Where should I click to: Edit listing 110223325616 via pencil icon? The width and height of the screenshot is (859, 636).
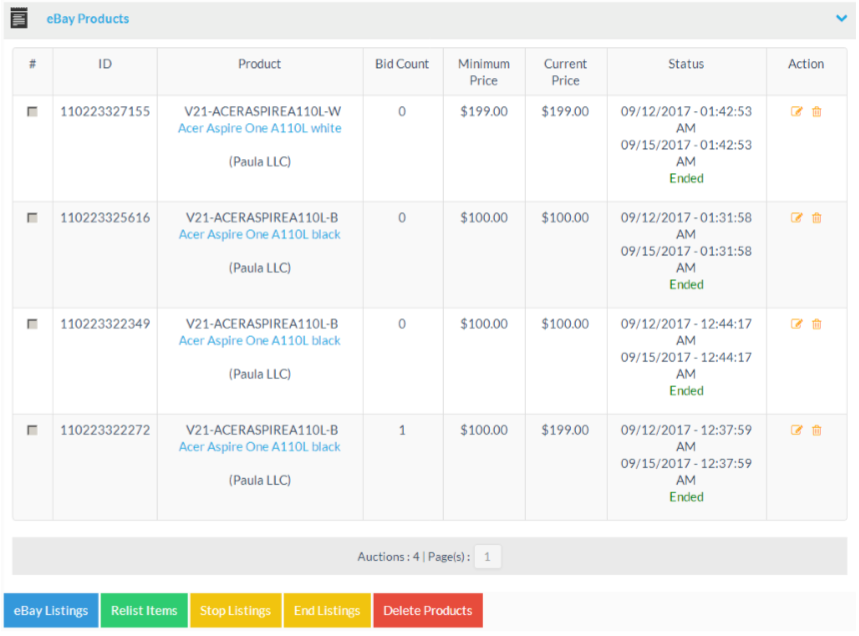pos(796,218)
